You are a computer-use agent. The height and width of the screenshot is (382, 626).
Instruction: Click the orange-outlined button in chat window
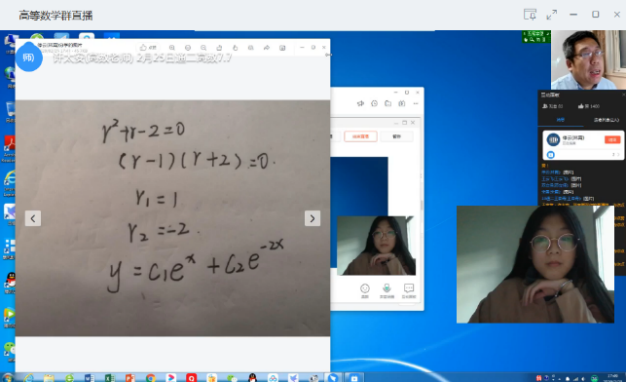point(360,137)
